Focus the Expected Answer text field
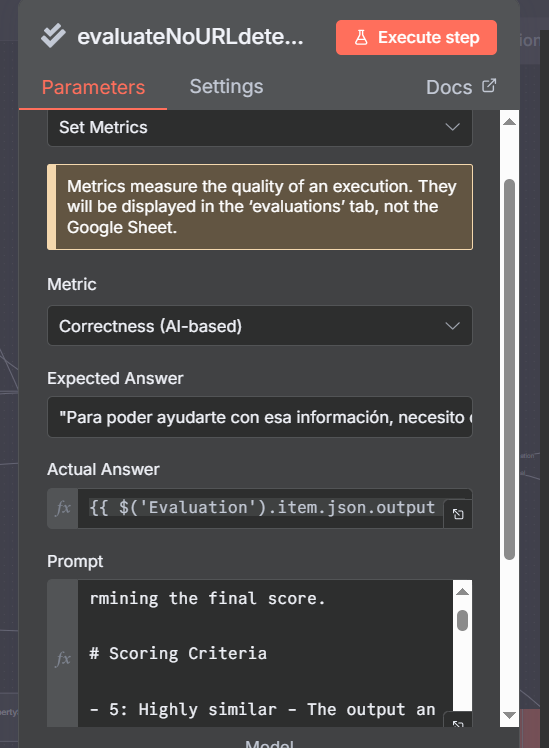This screenshot has height=748, width=549. point(259,417)
